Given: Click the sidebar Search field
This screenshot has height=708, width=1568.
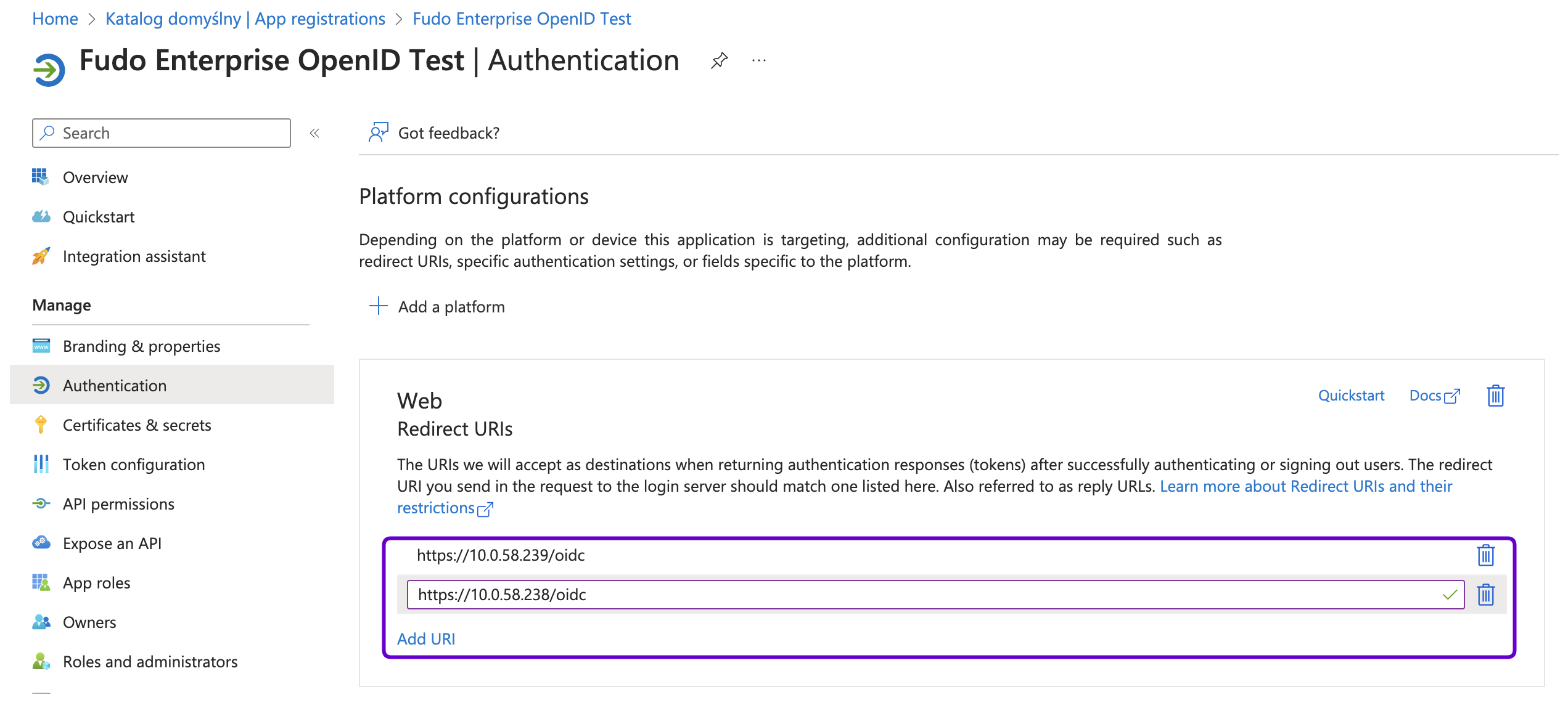Looking at the screenshot, I should point(162,133).
